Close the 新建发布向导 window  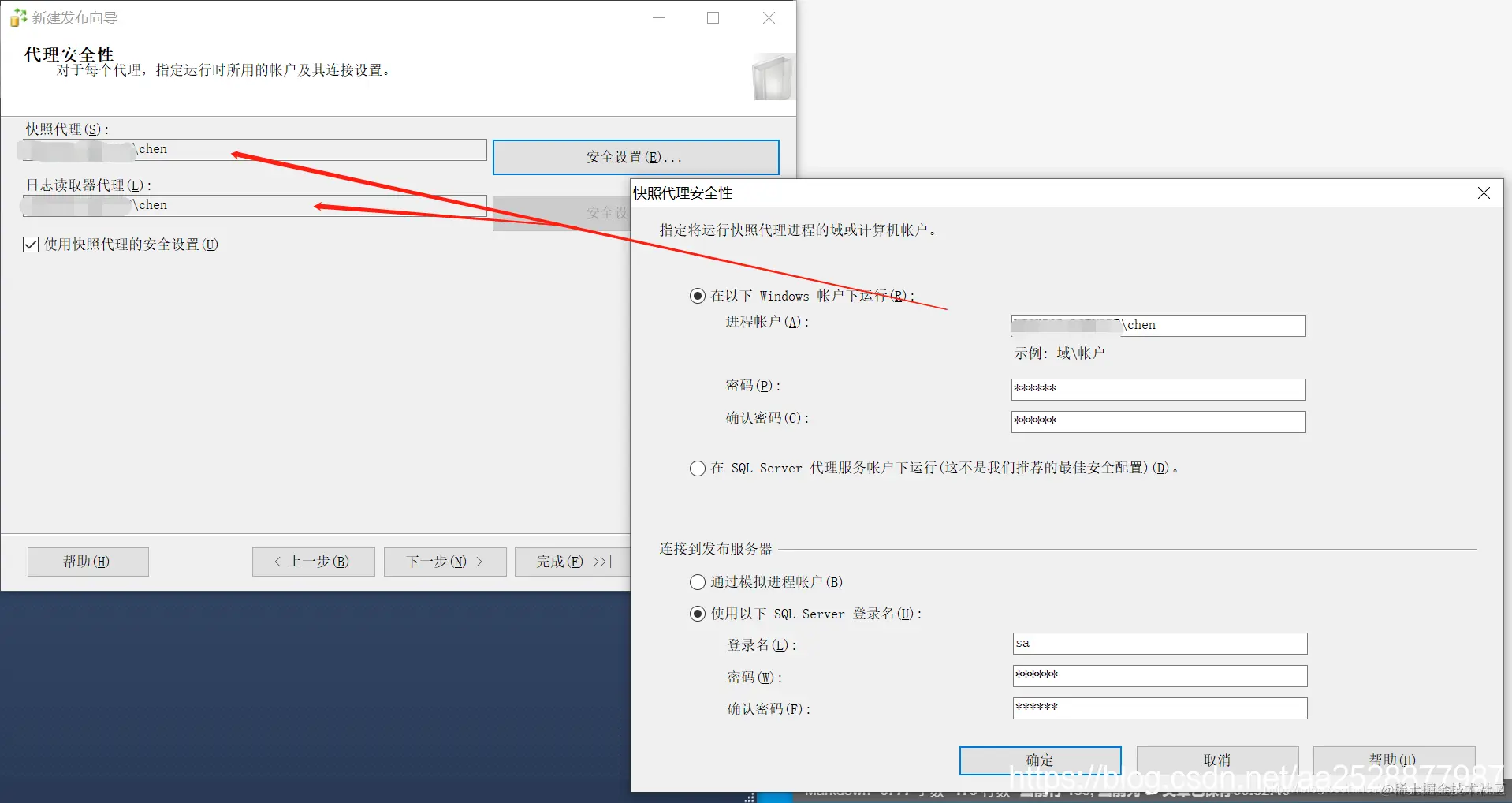click(769, 17)
